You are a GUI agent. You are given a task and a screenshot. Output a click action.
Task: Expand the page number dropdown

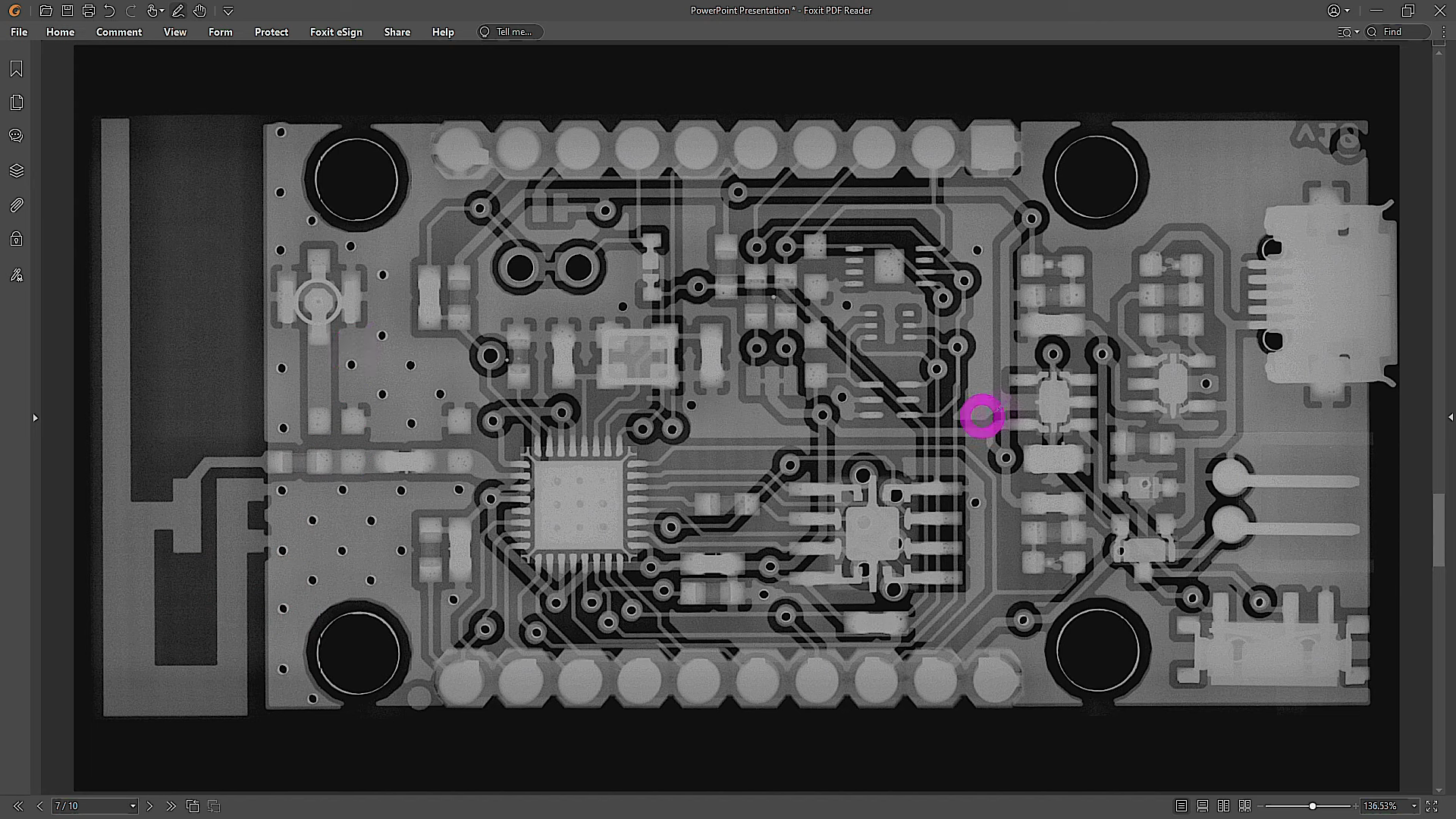133,806
